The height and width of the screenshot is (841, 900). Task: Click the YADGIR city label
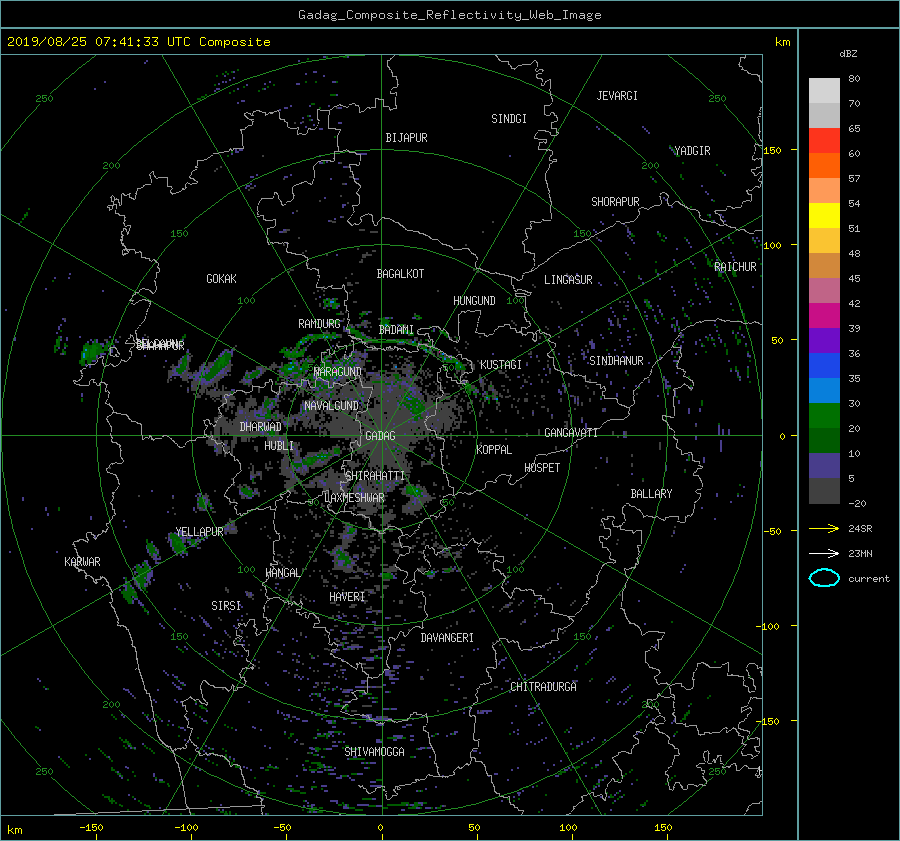[x=692, y=151]
